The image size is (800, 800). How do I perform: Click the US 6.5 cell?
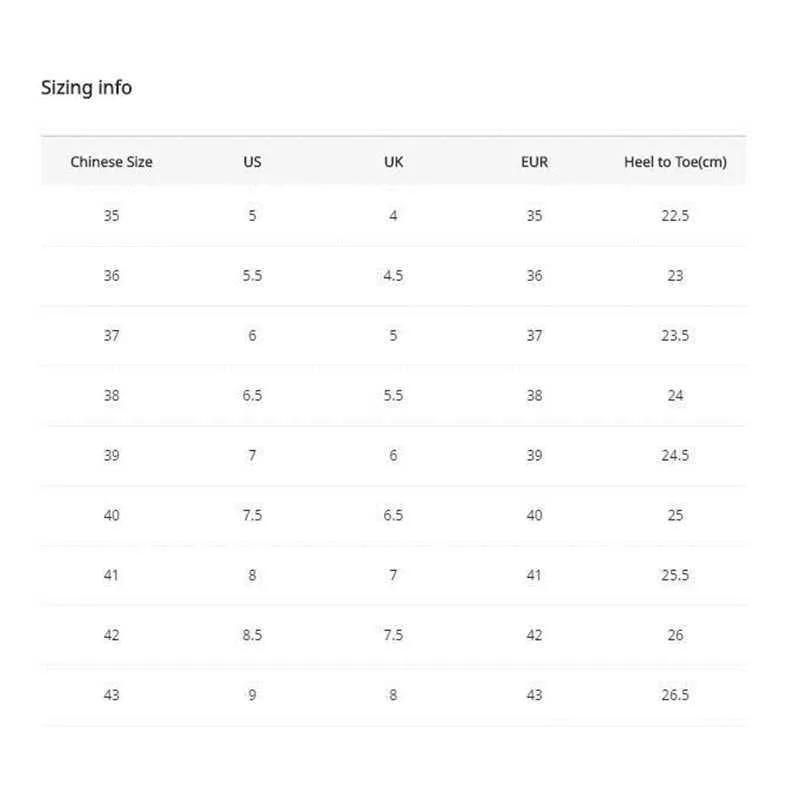(x=252, y=395)
